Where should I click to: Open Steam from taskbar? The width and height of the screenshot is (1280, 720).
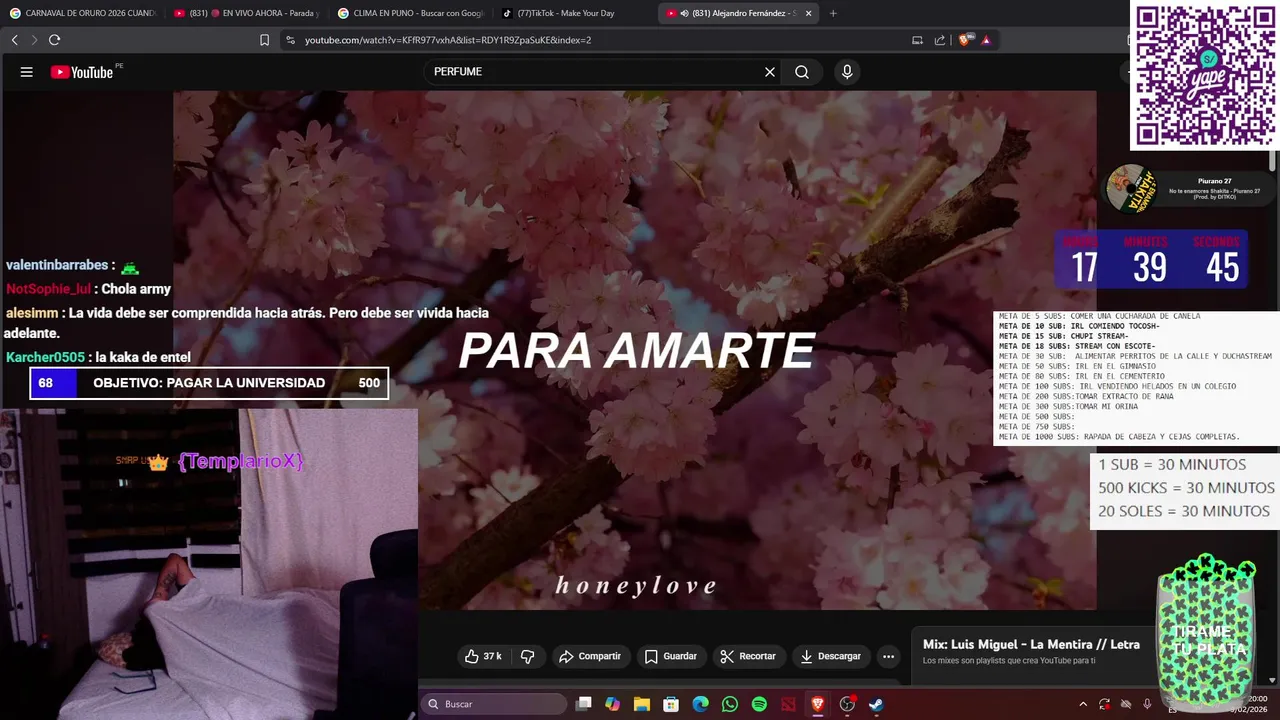[x=876, y=704]
